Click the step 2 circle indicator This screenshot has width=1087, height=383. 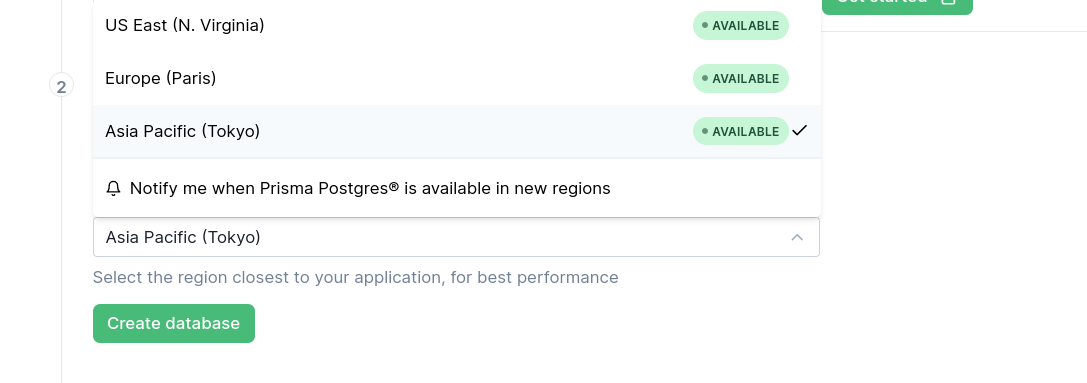(x=61, y=87)
